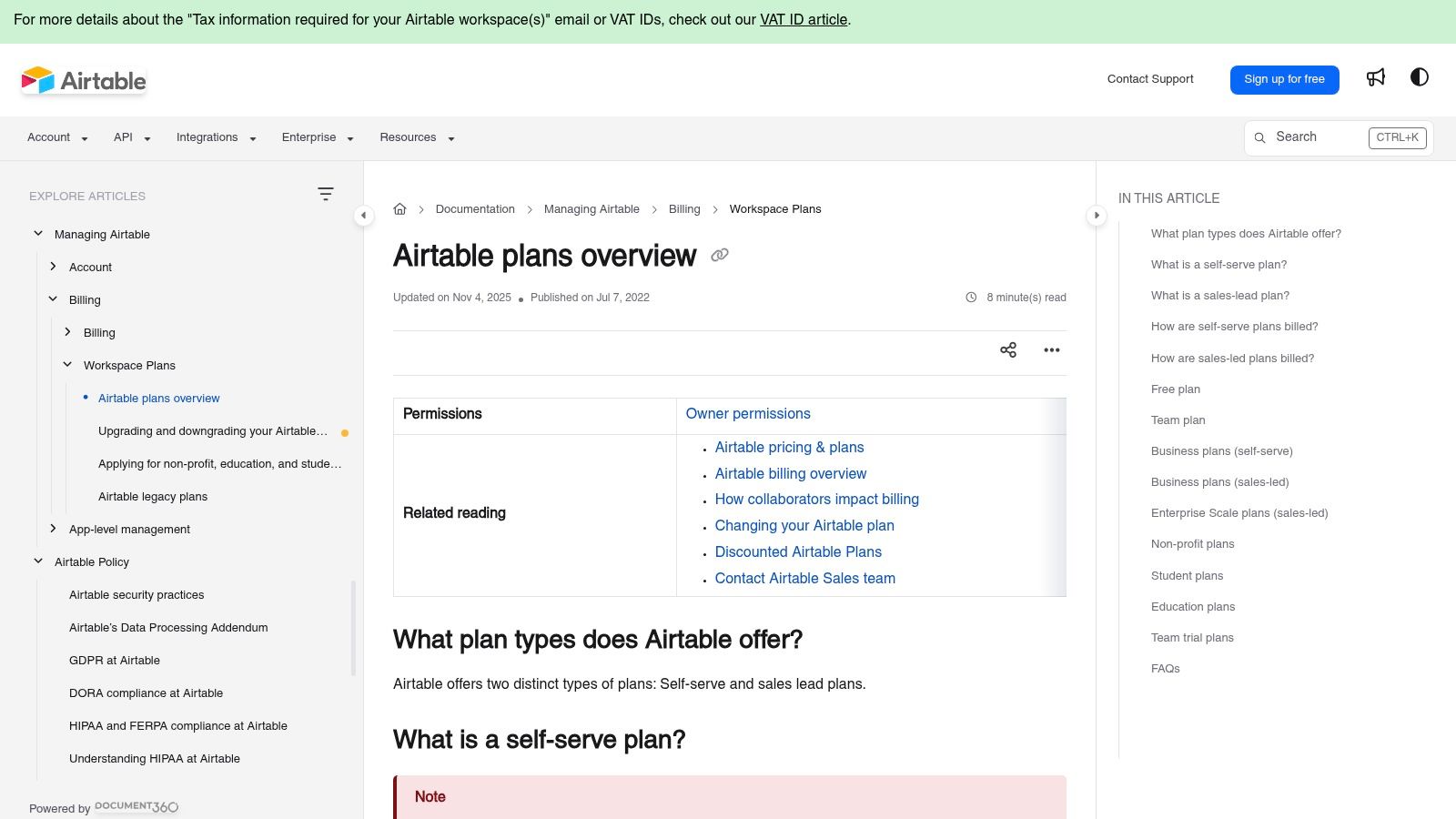Copy the article link via the anchor icon

719,256
